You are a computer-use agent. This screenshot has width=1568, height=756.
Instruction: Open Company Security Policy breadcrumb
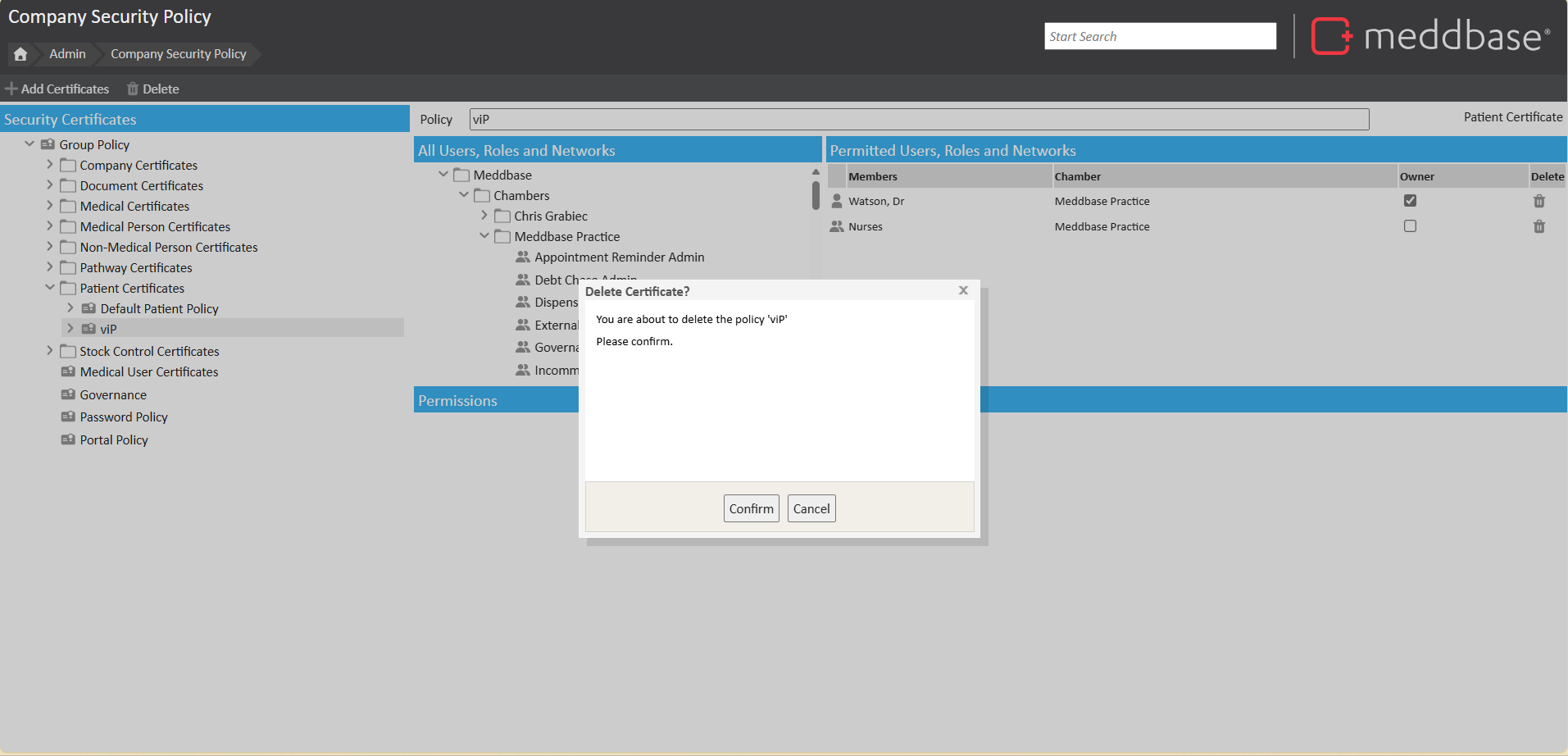178,54
